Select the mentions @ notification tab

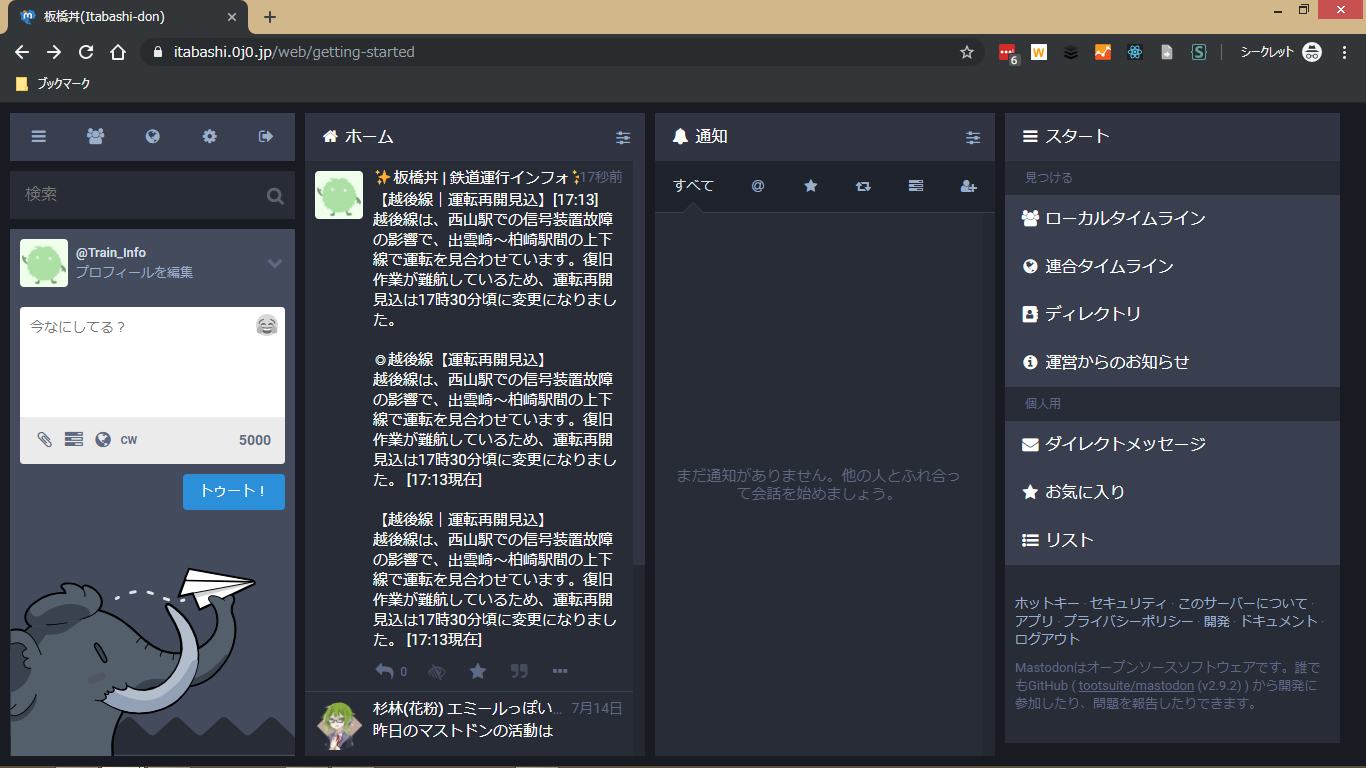click(758, 186)
